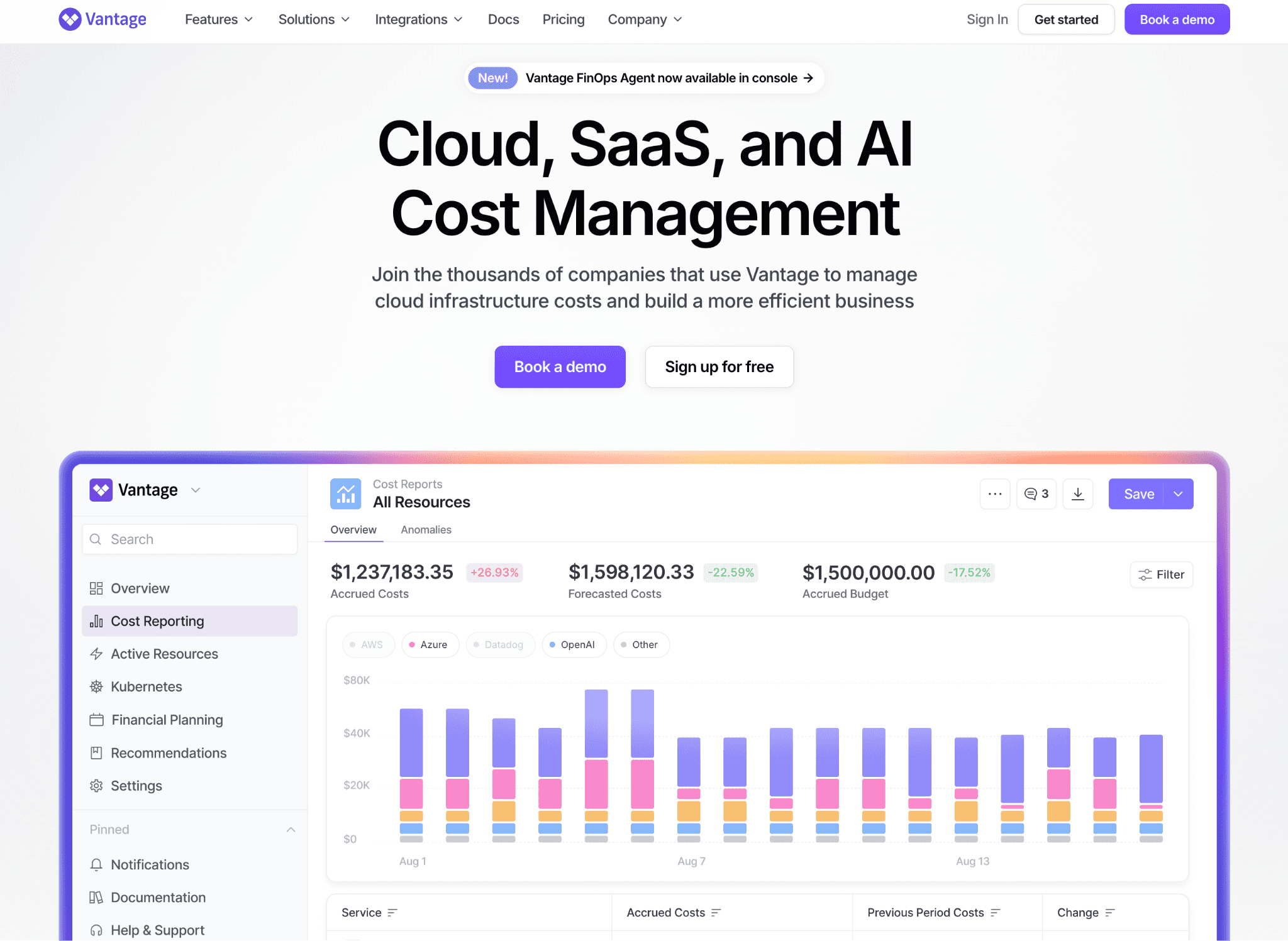The width and height of the screenshot is (1288, 941).
Task: Click the hero Book a demo button
Action: pyautogui.click(x=560, y=366)
